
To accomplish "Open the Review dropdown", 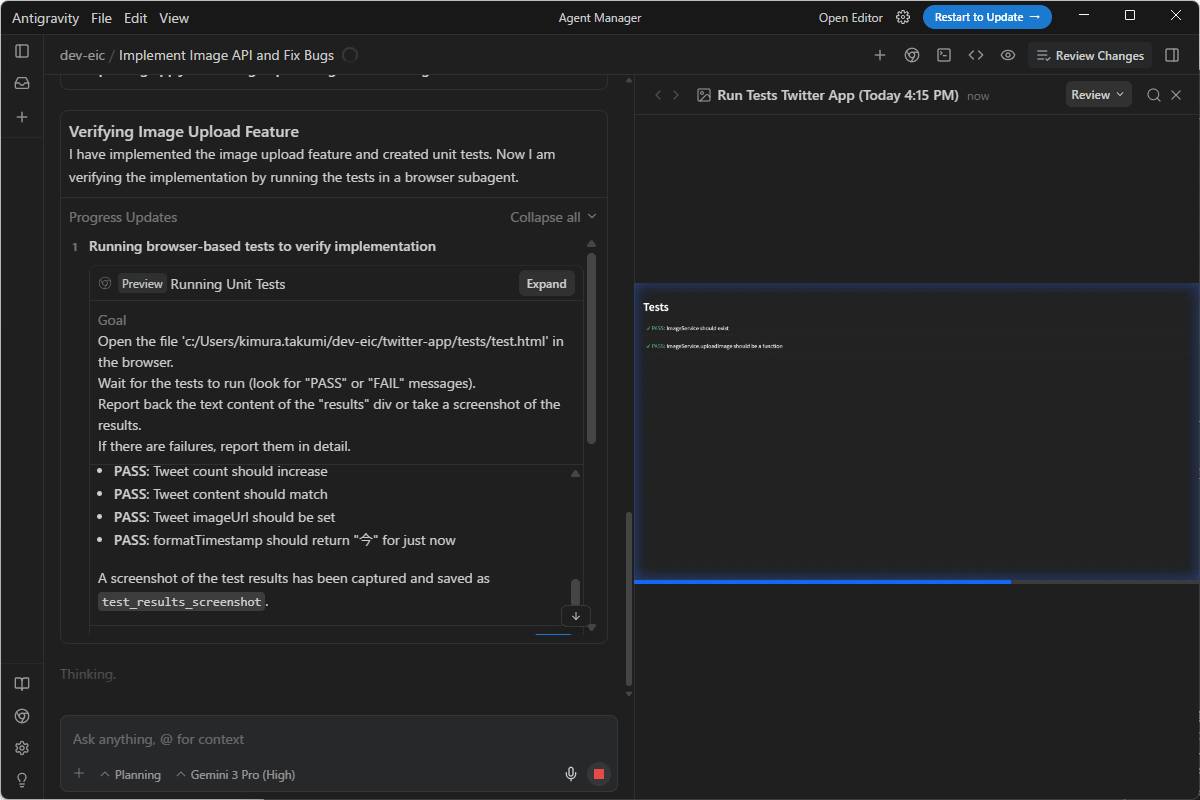I will pos(1098,95).
